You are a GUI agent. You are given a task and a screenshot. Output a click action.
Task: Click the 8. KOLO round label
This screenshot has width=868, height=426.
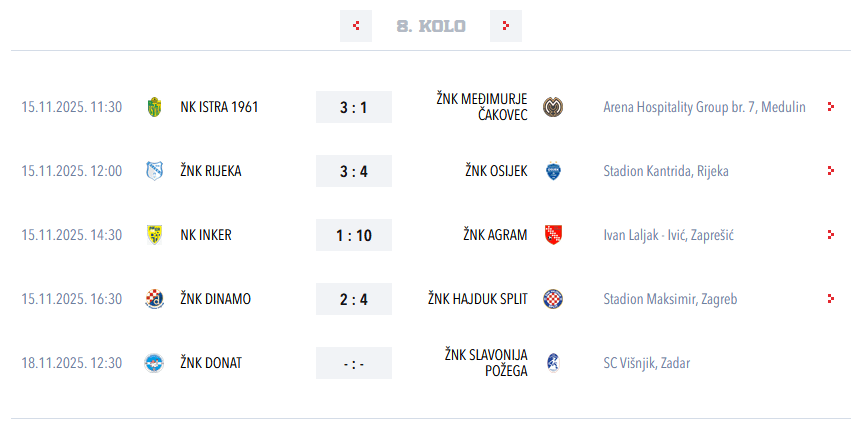(431, 26)
